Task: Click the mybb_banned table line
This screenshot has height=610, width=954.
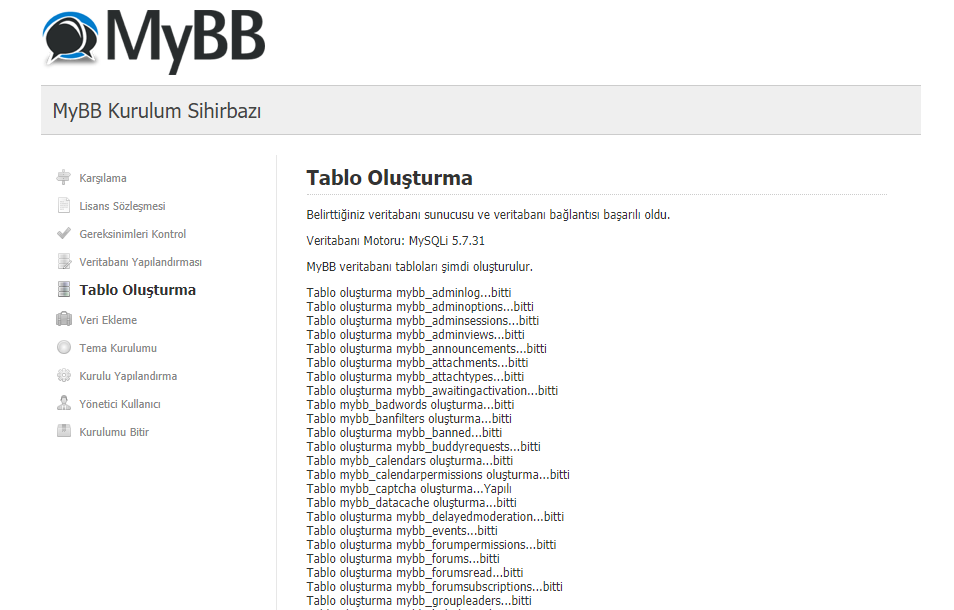Action: click(x=404, y=432)
